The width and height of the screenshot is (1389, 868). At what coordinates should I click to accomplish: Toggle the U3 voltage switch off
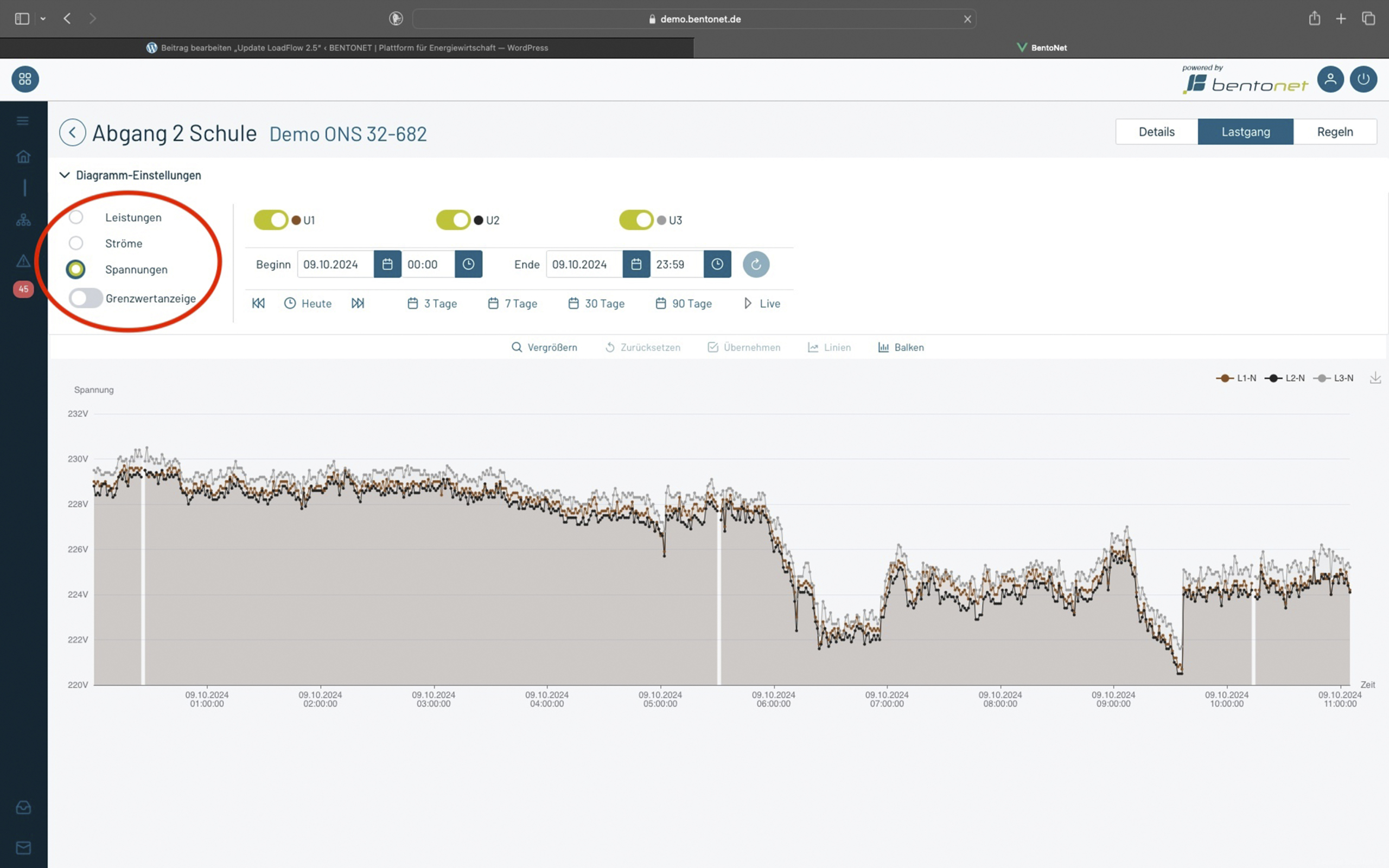click(x=636, y=220)
